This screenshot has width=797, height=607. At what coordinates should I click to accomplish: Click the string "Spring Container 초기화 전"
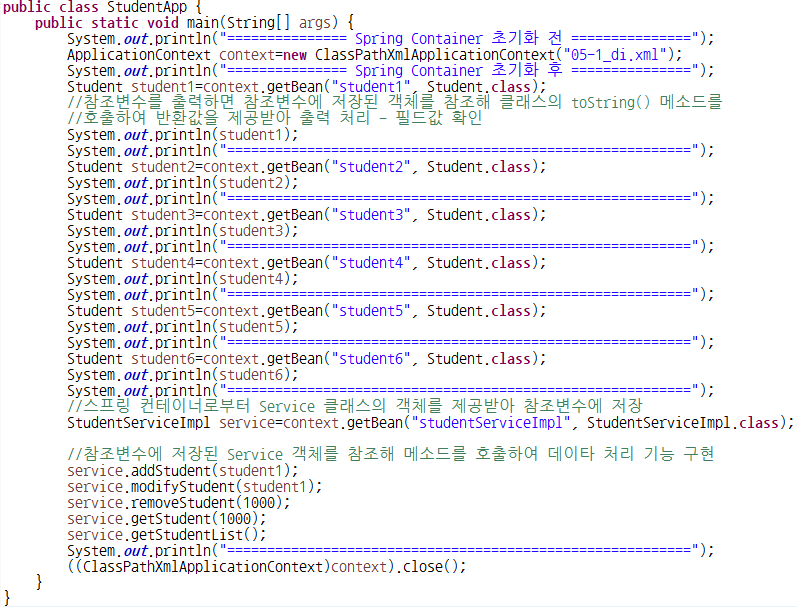point(458,38)
